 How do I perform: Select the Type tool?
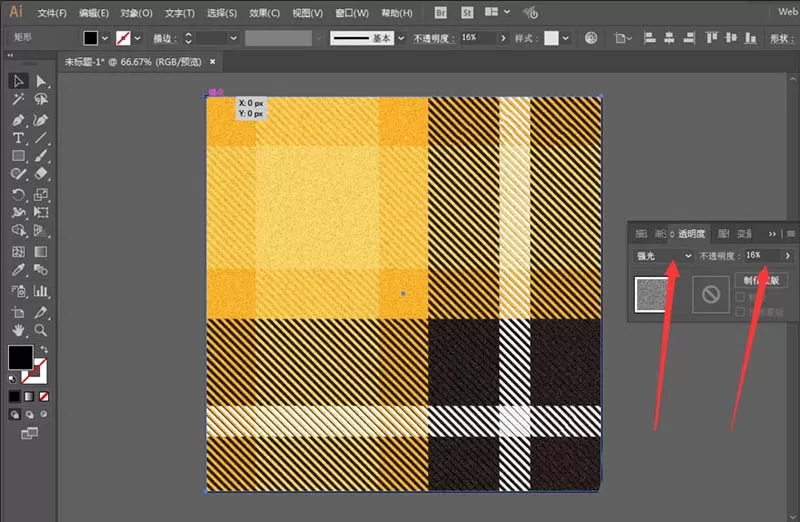18,138
